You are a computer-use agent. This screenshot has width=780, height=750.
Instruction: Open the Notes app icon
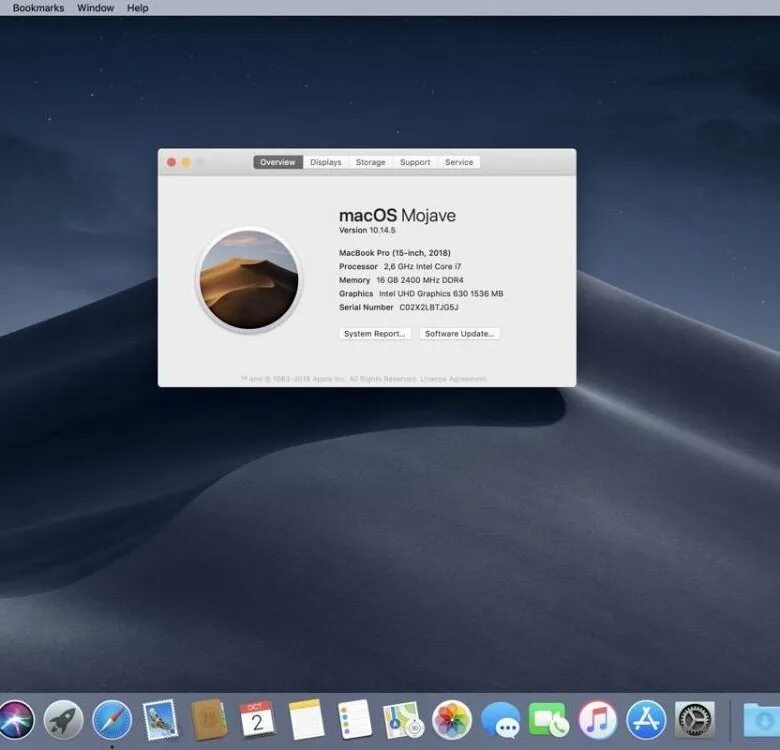pos(306,719)
